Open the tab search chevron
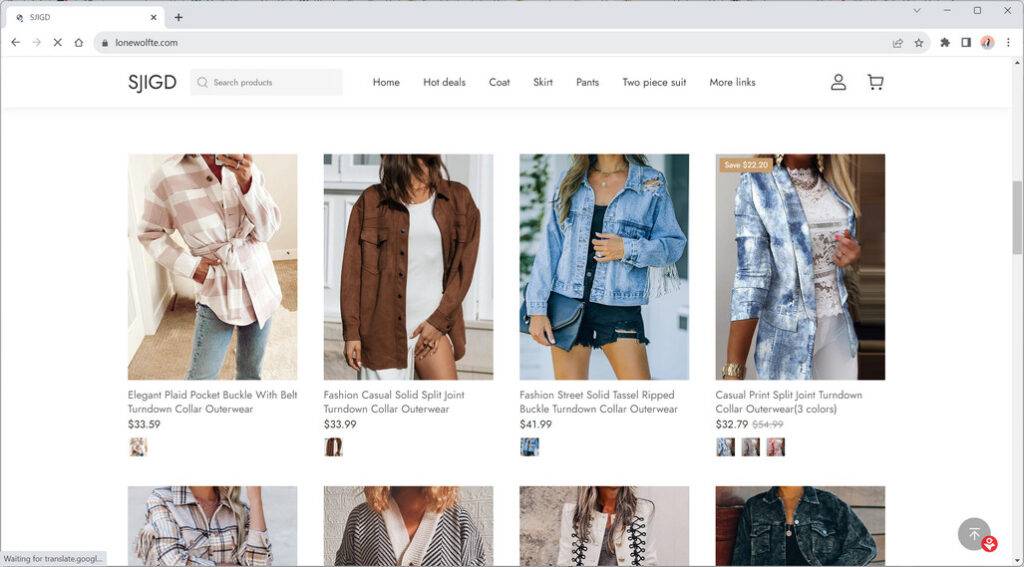1024x567 pixels. tap(917, 10)
